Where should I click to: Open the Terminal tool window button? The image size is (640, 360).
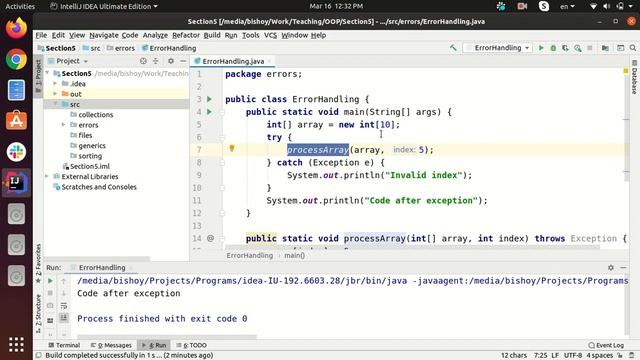point(64,345)
